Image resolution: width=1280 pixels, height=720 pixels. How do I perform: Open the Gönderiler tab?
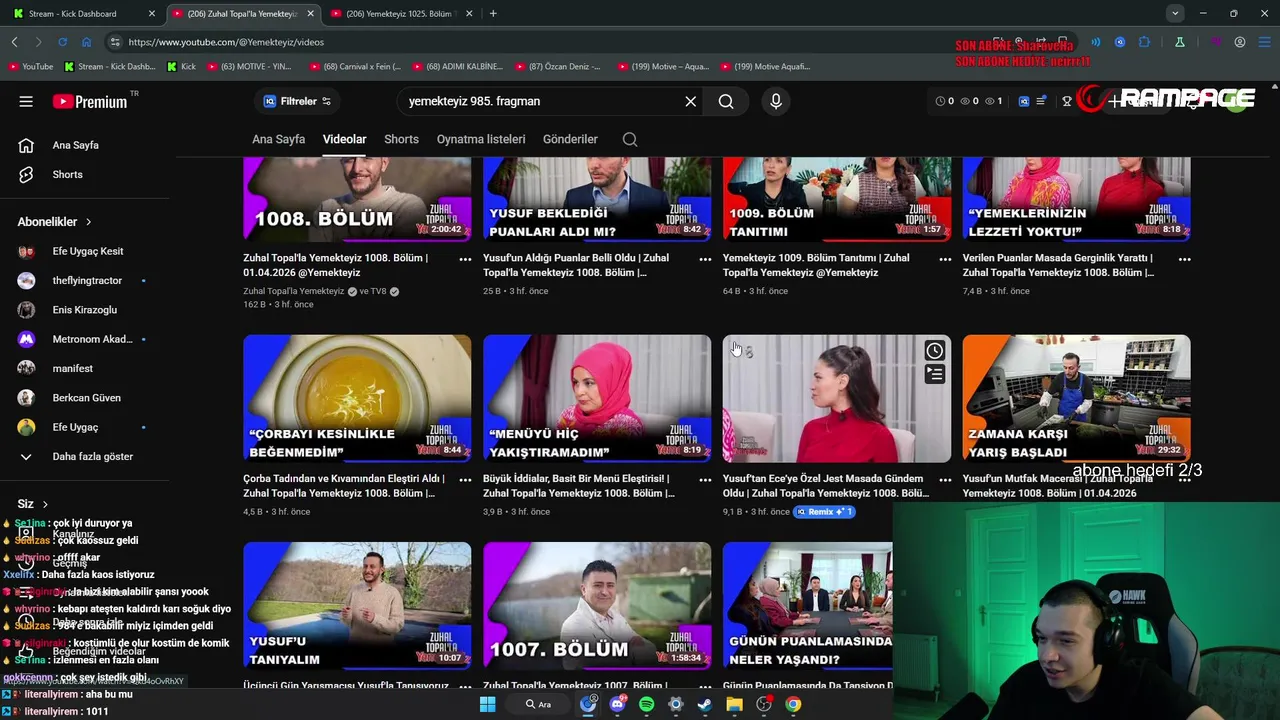coord(570,139)
